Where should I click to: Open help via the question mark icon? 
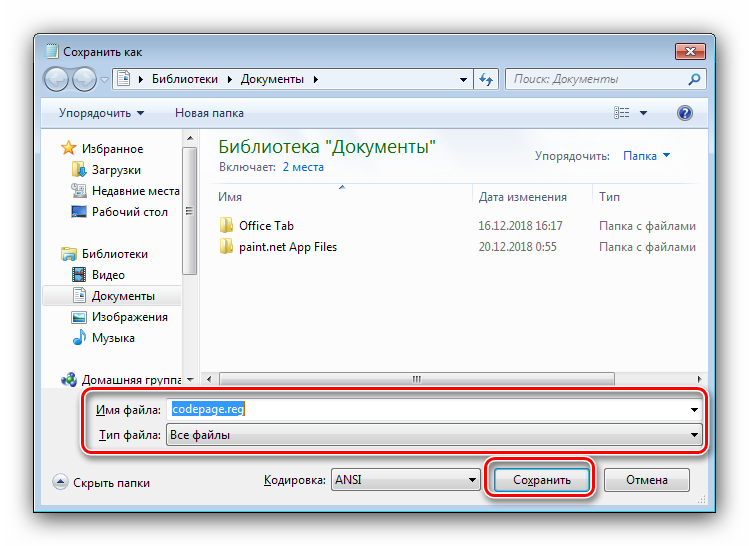point(685,113)
